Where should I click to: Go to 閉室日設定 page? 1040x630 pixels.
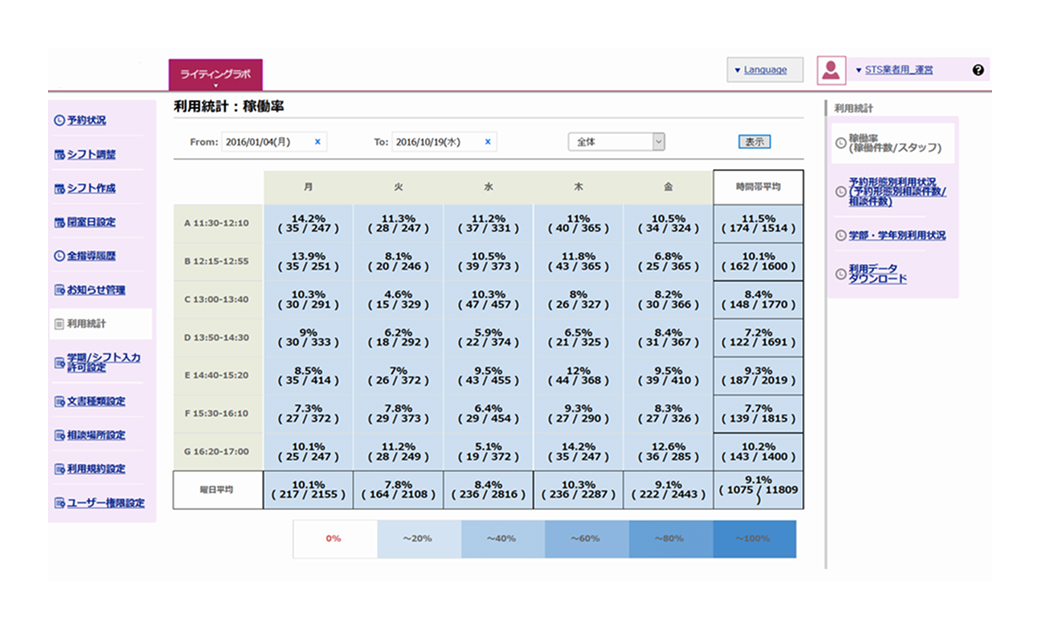point(90,222)
